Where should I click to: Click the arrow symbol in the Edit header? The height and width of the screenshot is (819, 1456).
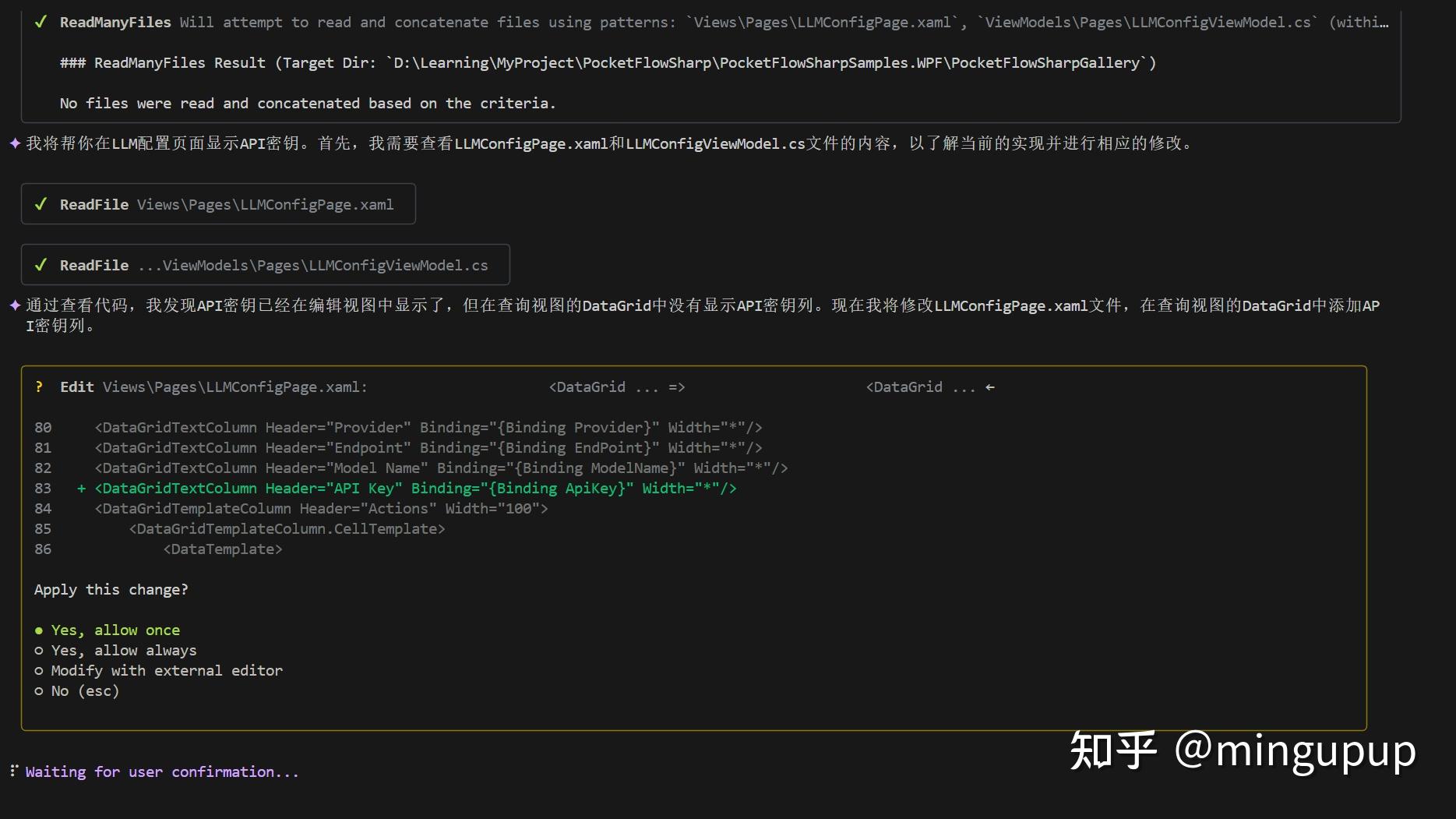989,387
